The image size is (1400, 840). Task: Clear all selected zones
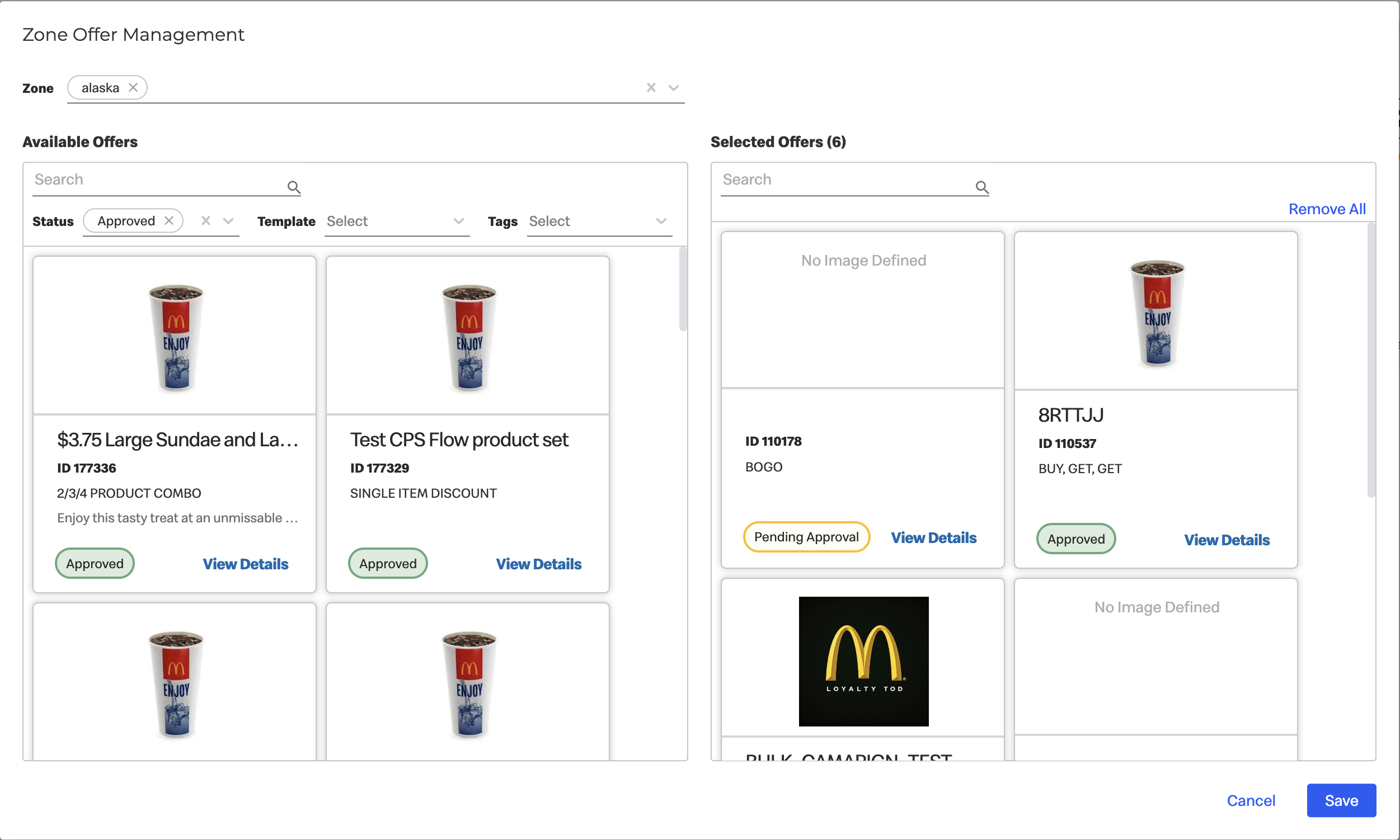click(651, 88)
